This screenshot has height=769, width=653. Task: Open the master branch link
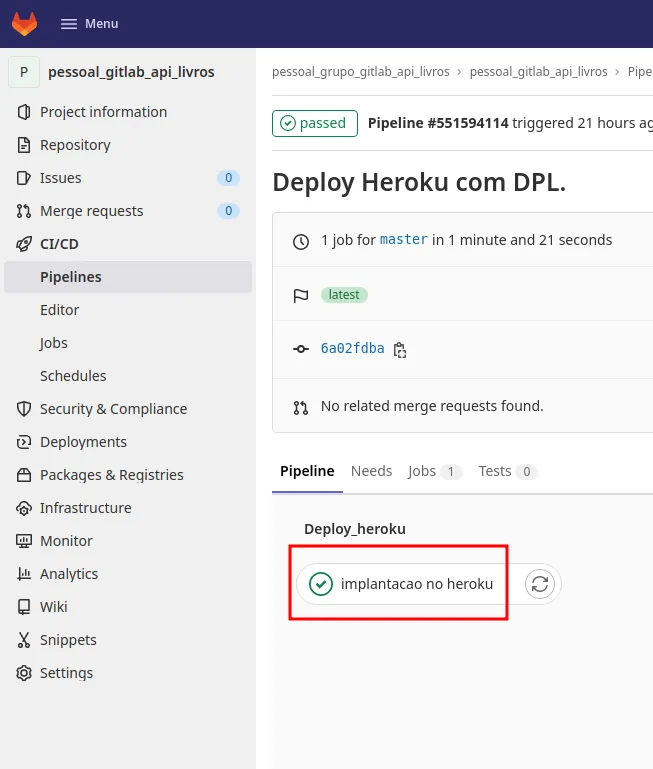(404, 239)
